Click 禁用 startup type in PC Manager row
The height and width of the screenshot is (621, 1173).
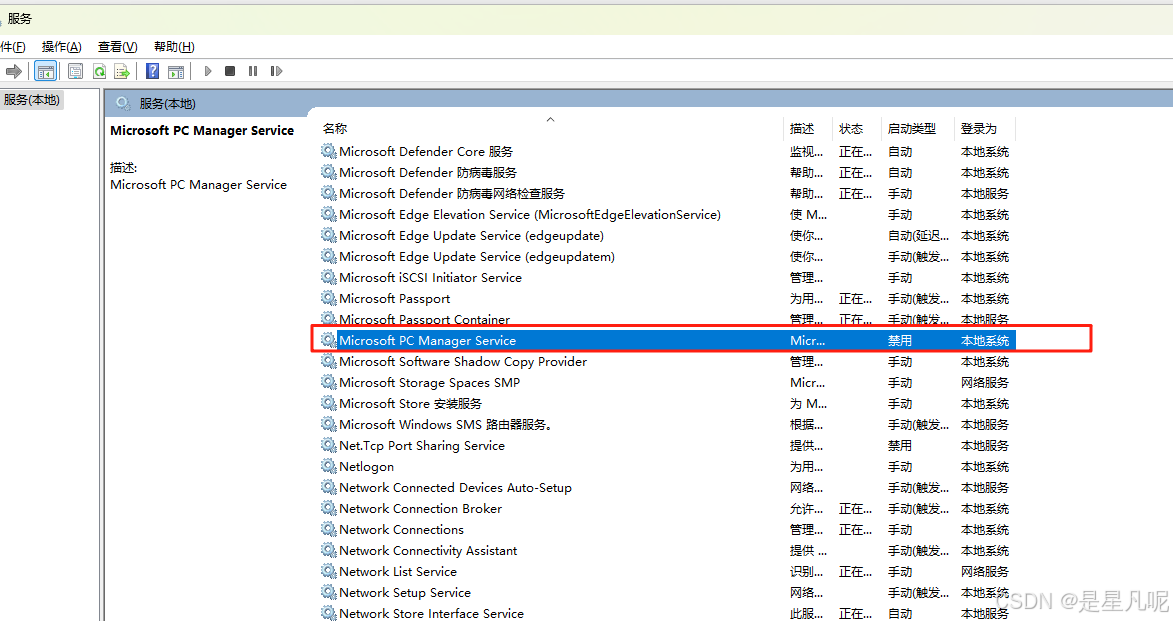click(x=900, y=340)
